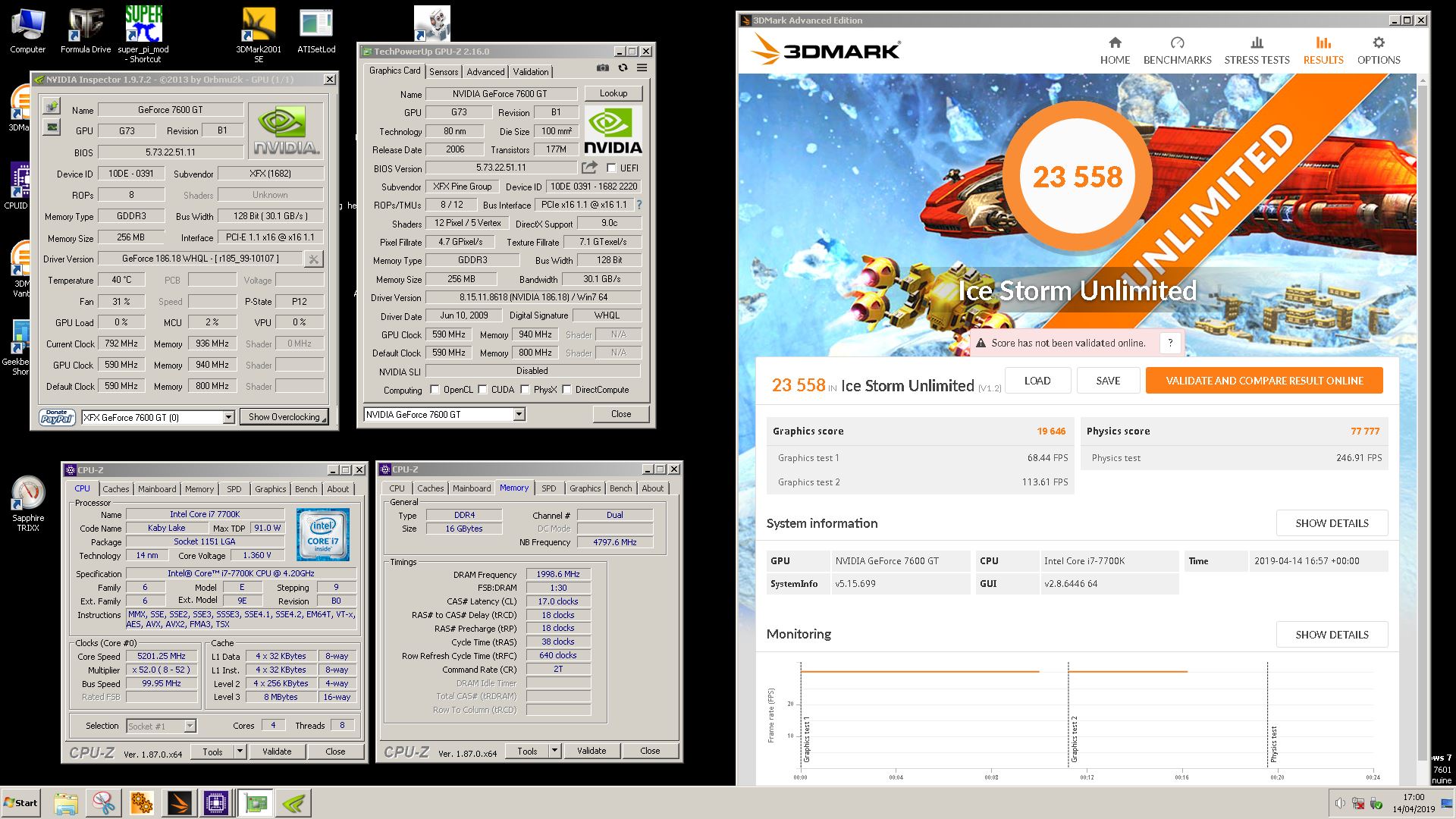
Task: Click the CPU-Z taskbar icon
Action: (216, 803)
